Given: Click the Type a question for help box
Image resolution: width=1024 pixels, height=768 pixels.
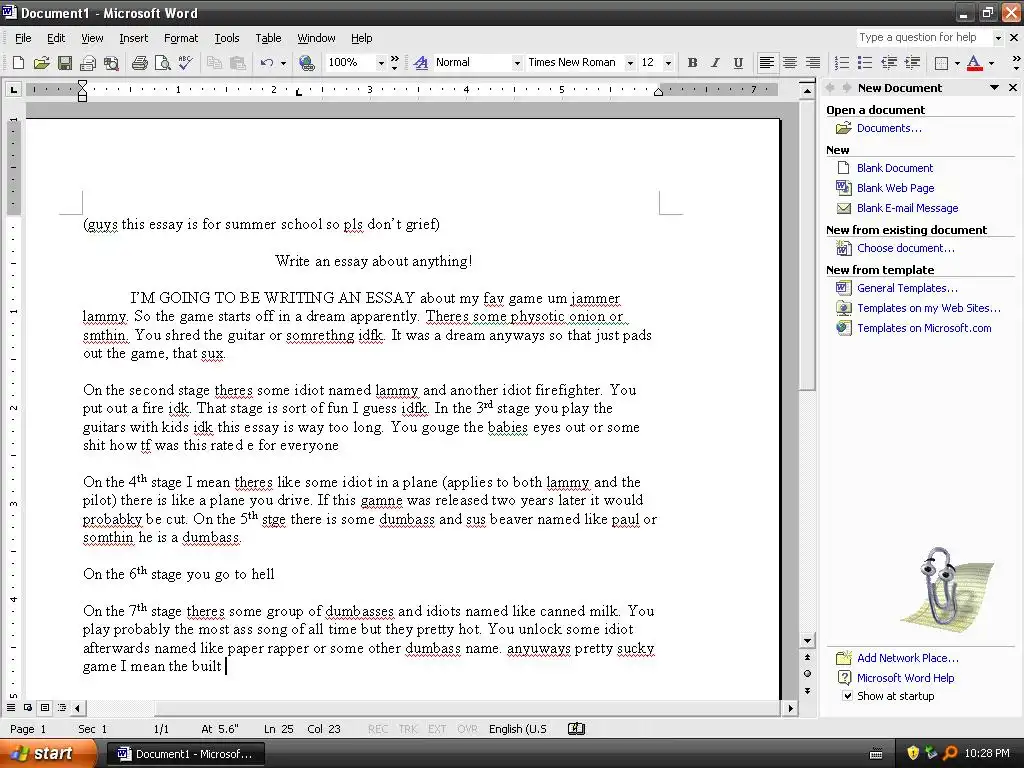Looking at the screenshot, I should (x=924, y=37).
